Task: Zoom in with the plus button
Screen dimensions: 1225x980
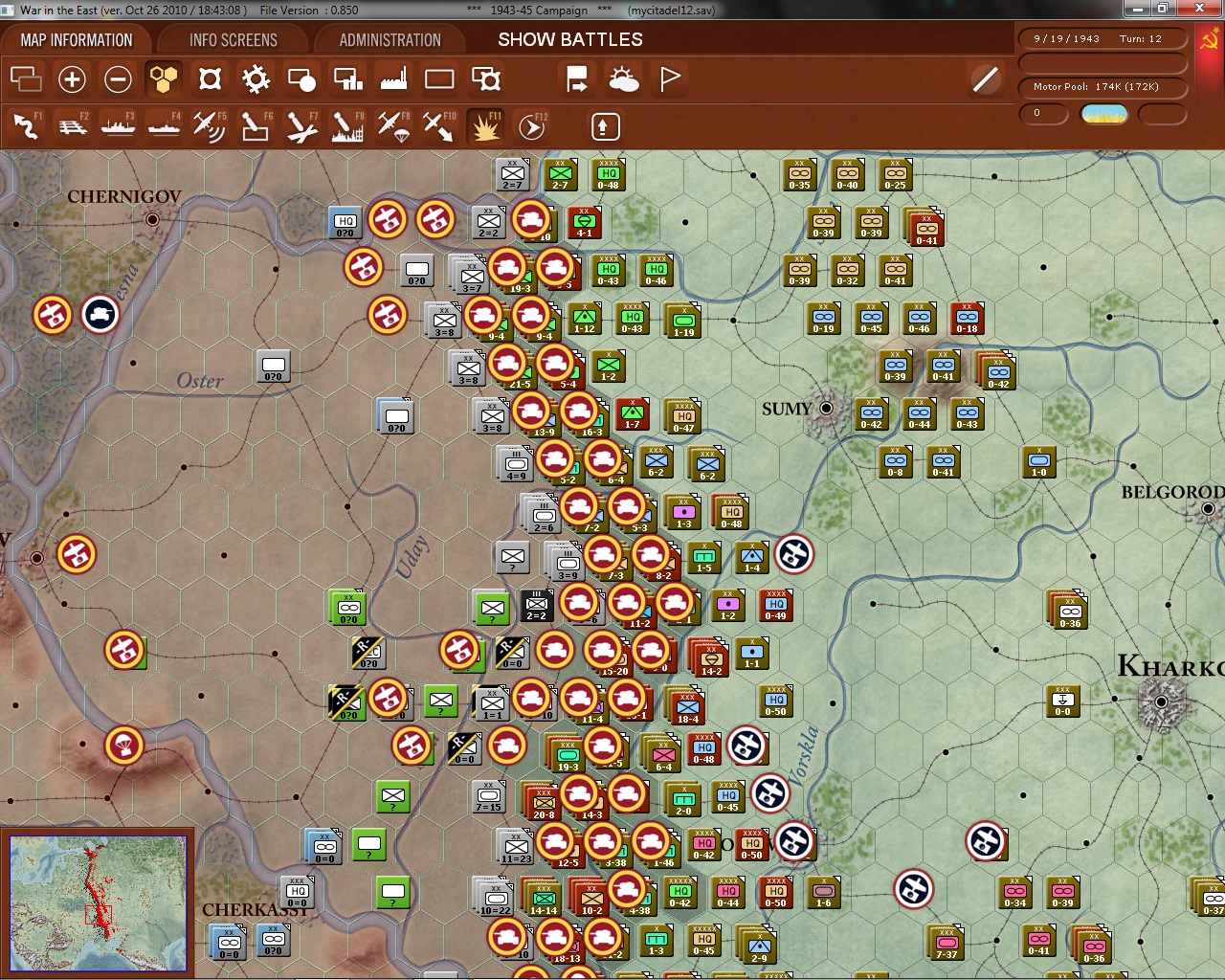Action: click(x=72, y=78)
